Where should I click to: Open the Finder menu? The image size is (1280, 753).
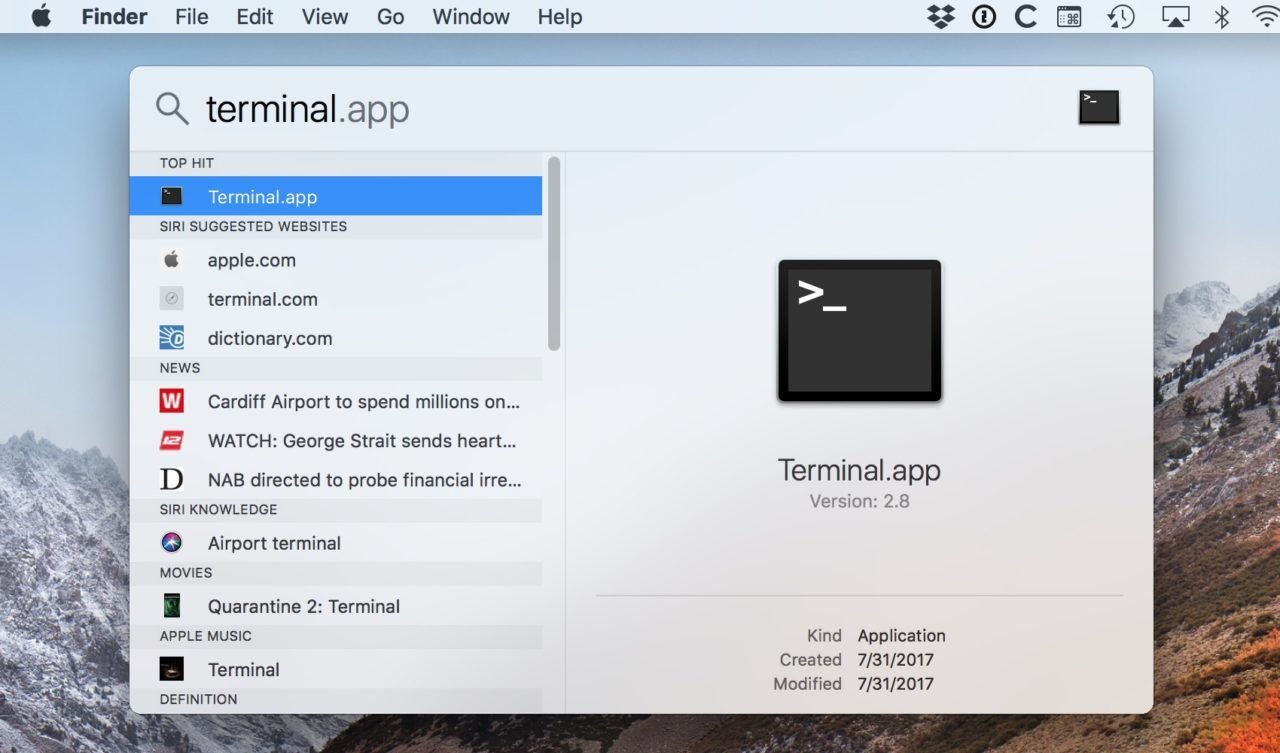coord(114,17)
